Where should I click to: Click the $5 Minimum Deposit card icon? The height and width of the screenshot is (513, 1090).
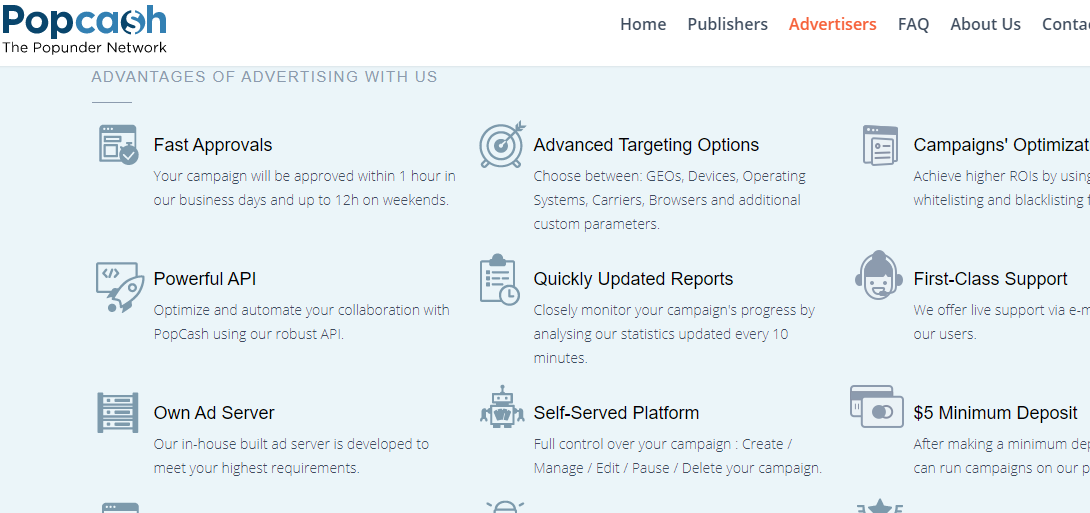877,407
